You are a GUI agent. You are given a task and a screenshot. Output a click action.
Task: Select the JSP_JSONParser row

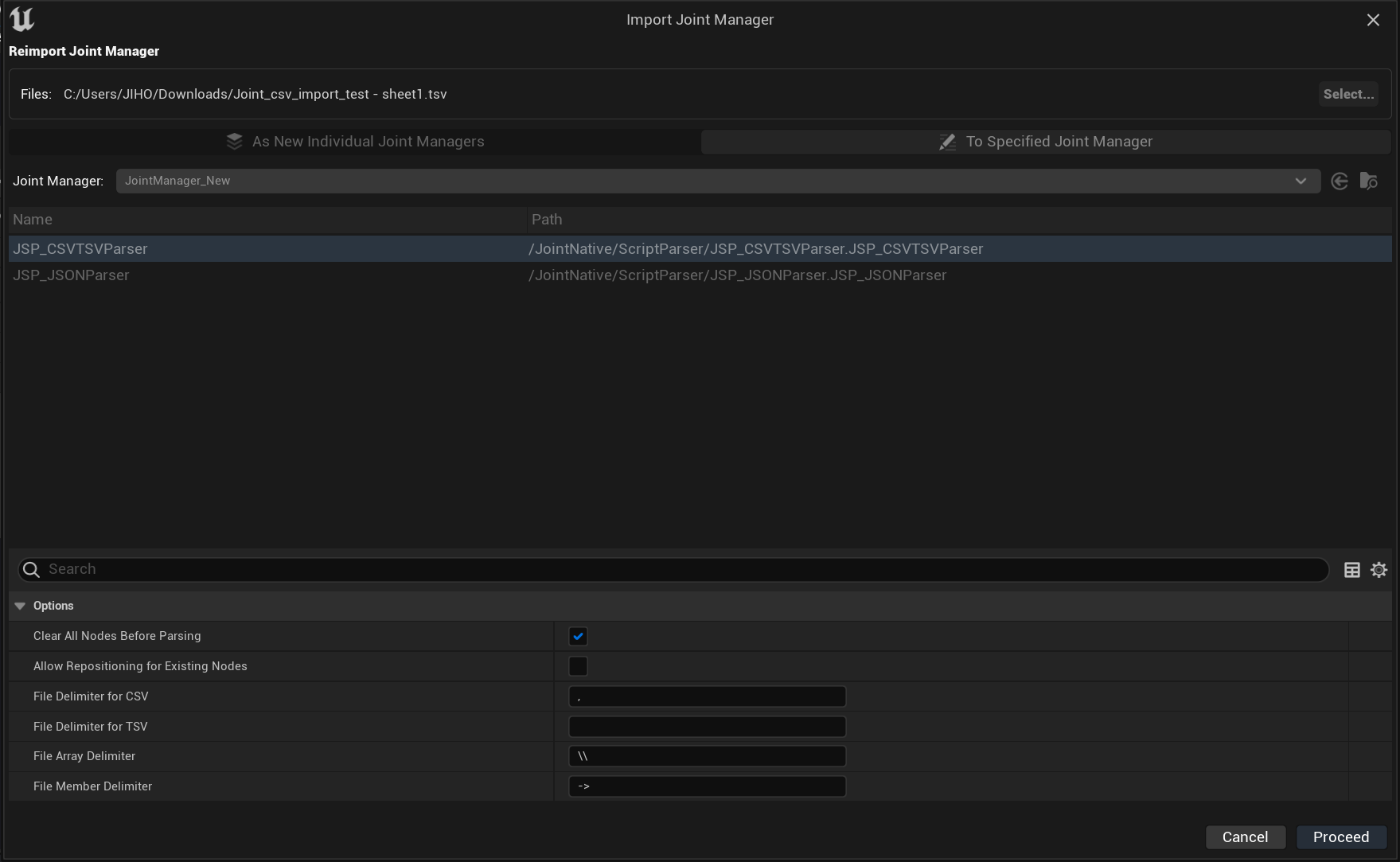pos(71,275)
